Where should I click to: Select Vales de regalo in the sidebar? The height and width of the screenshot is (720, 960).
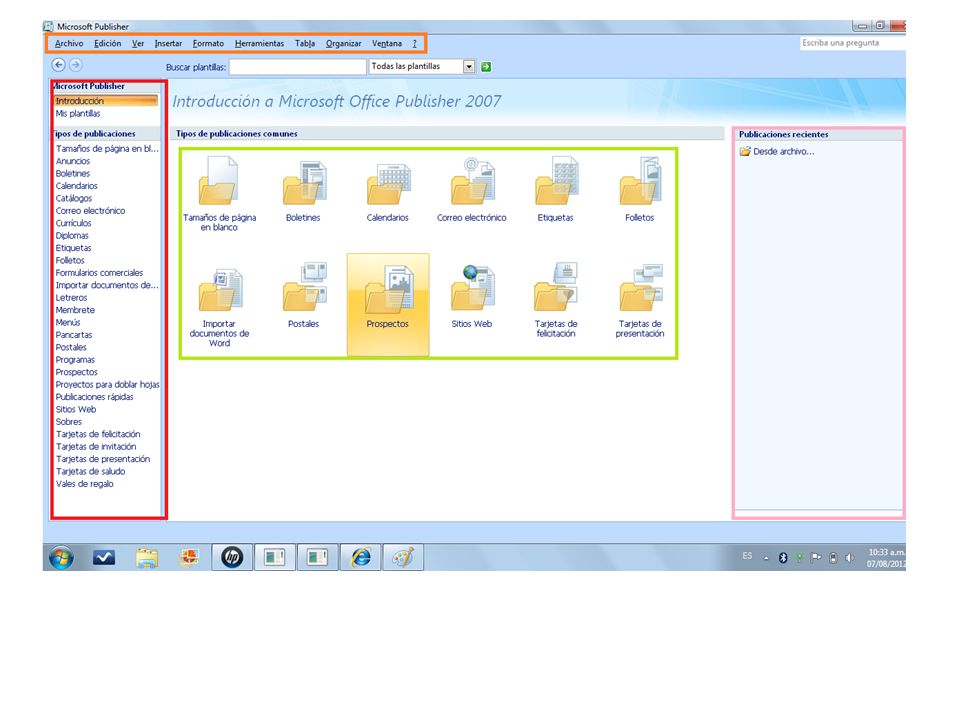[84, 484]
